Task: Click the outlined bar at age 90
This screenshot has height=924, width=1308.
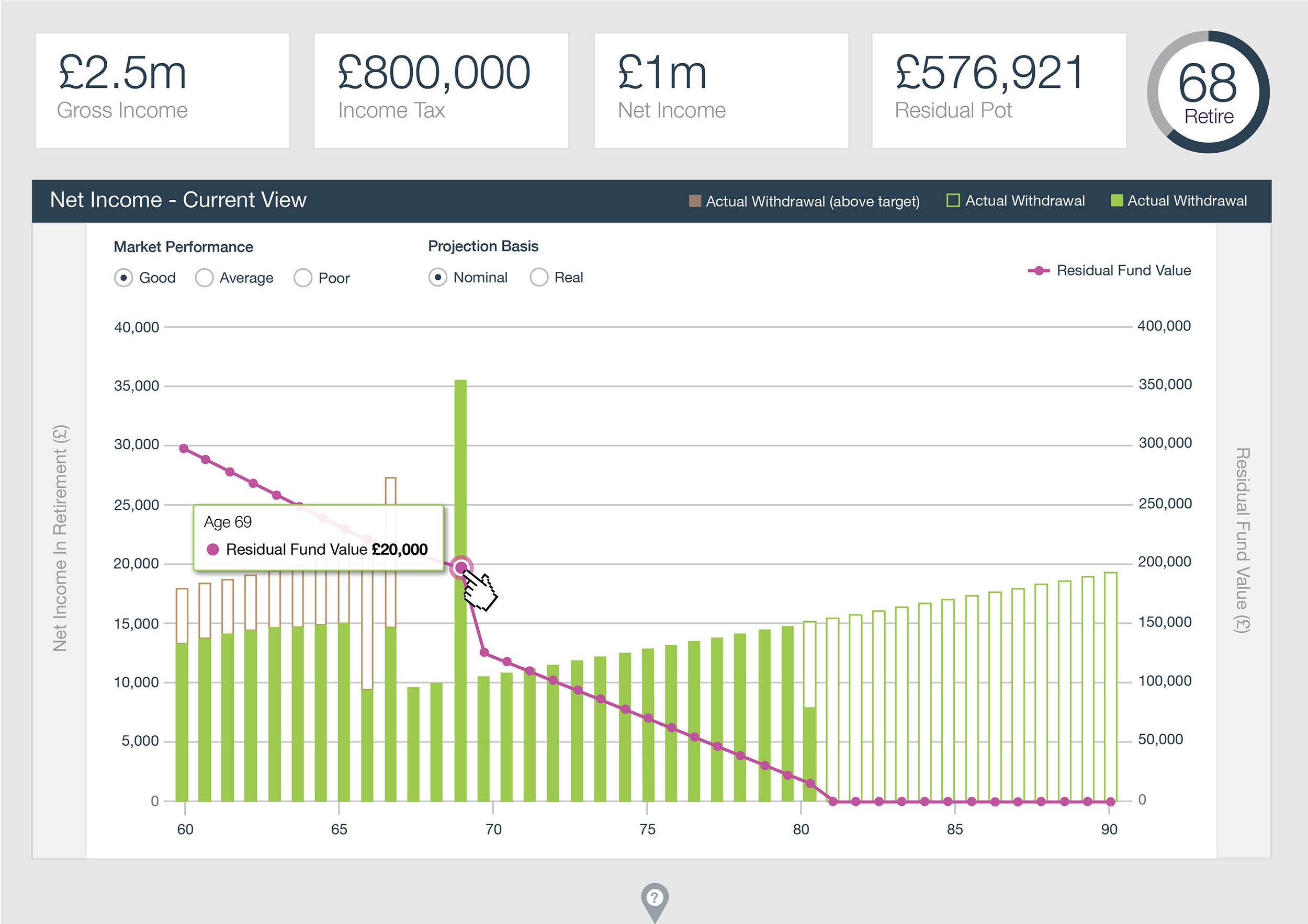Action: (1110, 683)
